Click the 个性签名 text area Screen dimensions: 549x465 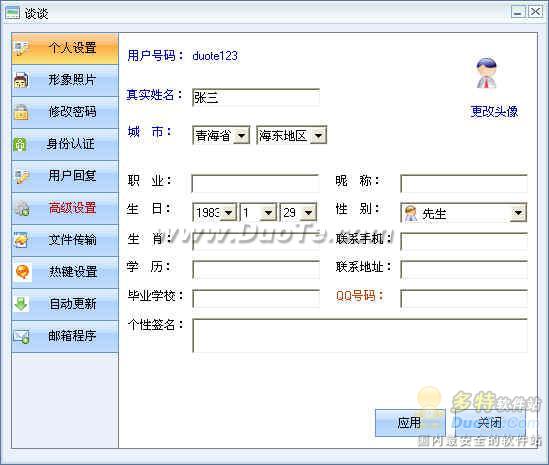tap(360, 335)
